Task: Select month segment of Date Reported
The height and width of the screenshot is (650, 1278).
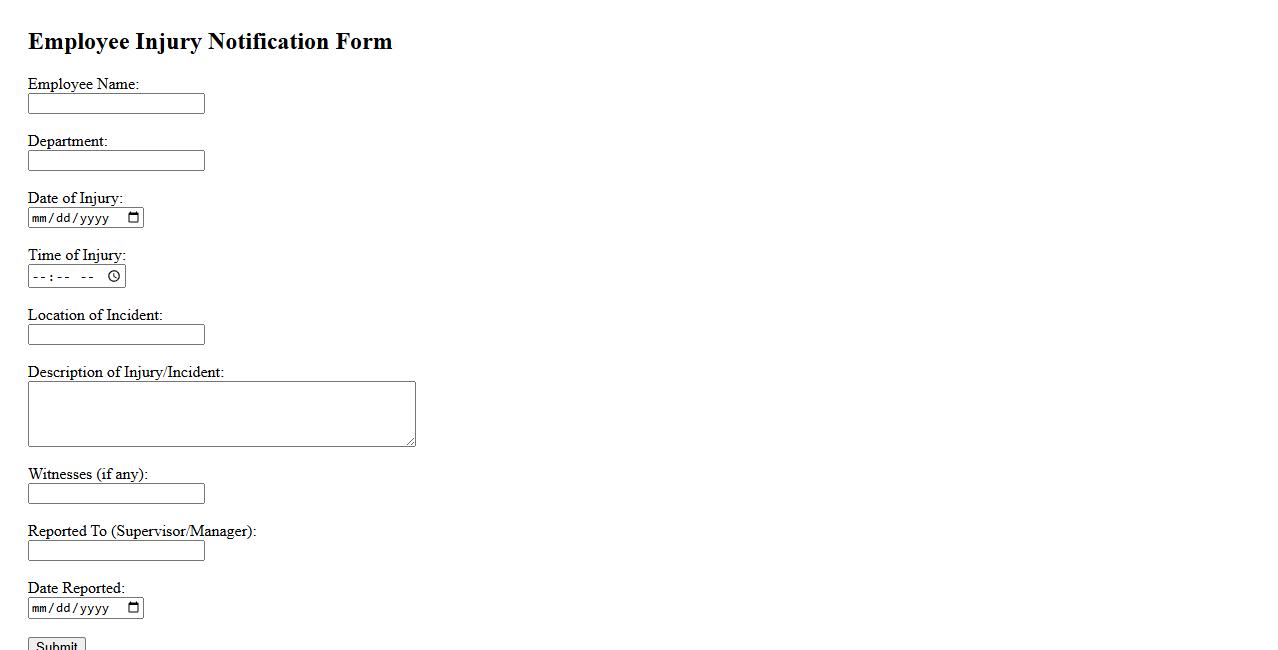Action: (39, 608)
